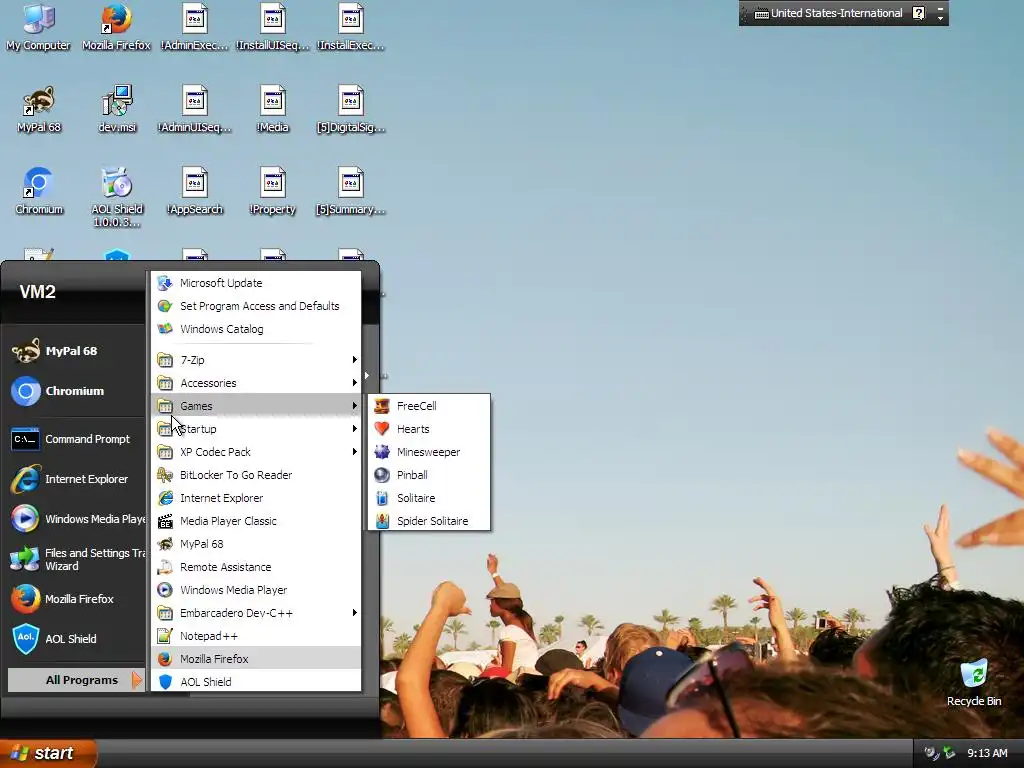Open Internet Explorer in All Programs list
This screenshot has height=768, width=1024.
(x=256, y=498)
